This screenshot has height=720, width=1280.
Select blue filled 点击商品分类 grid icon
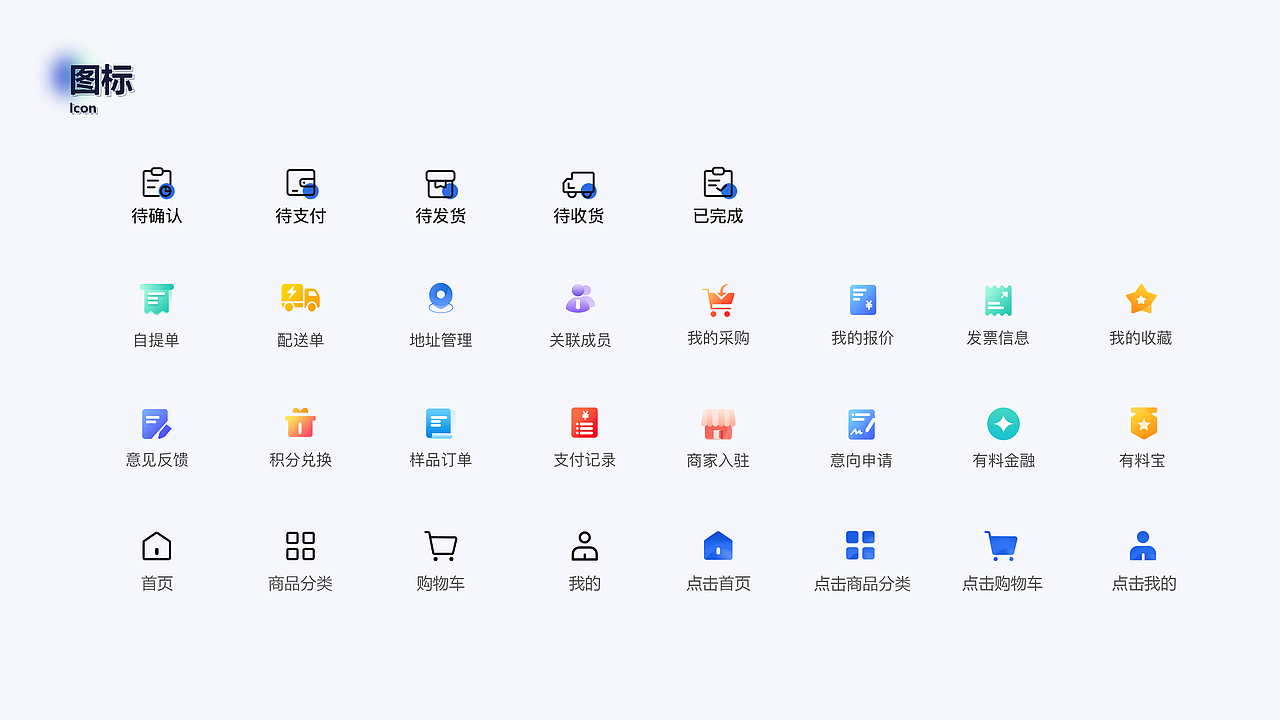click(x=860, y=546)
